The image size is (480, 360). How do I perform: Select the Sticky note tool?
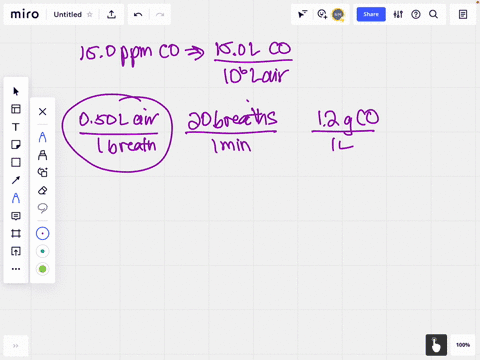[16, 145]
